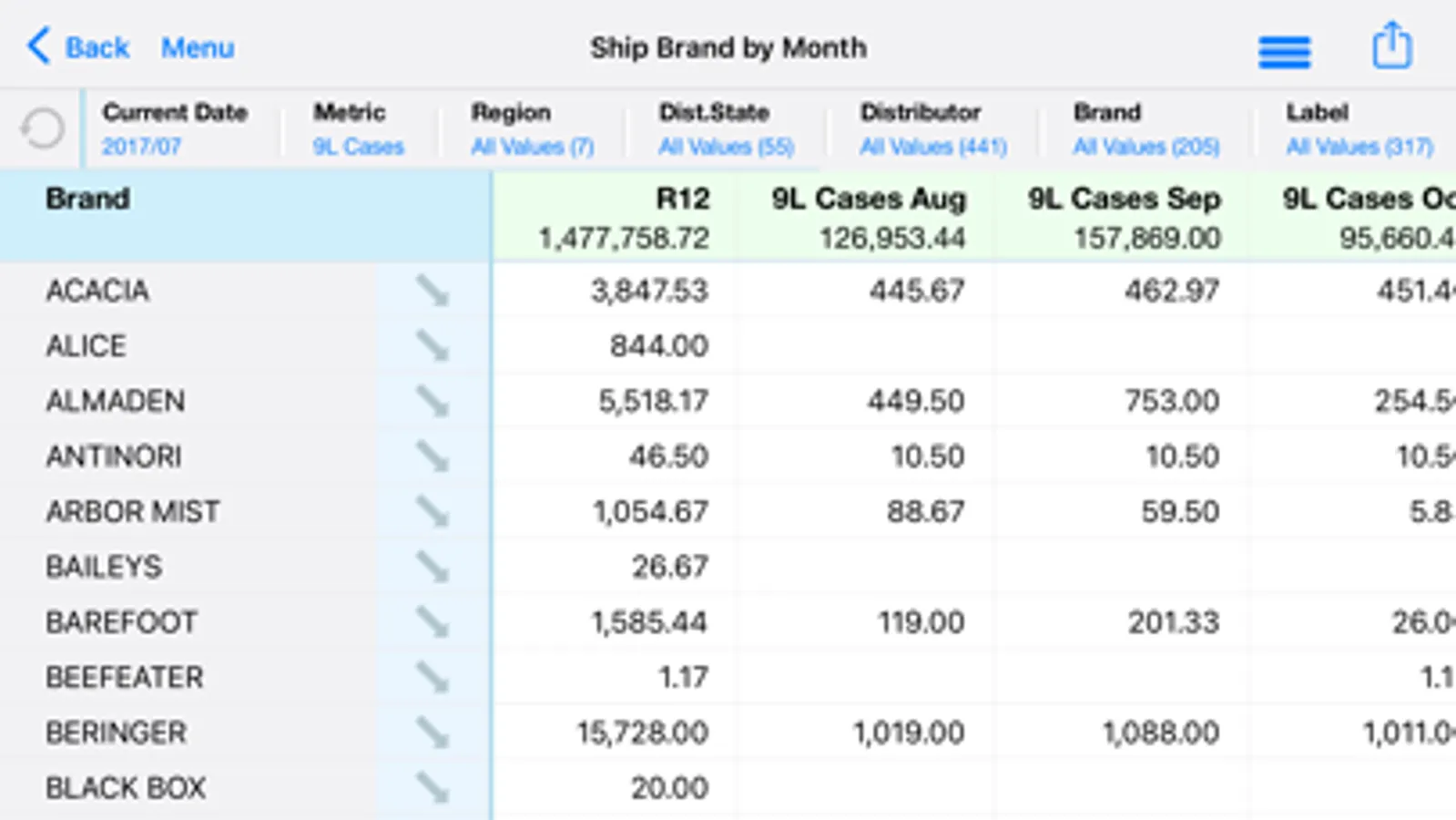This screenshot has width=1456, height=820.
Task: Tap the trend arrow icon beside BAILEYS
Action: pos(433,567)
